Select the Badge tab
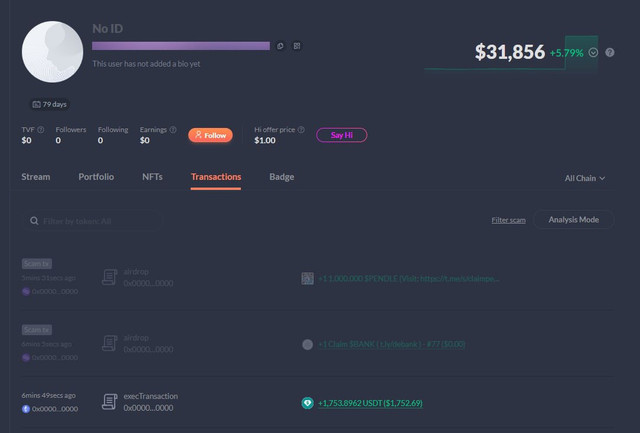Image resolution: width=640 pixels, height=433 pixels. point(281,177)
